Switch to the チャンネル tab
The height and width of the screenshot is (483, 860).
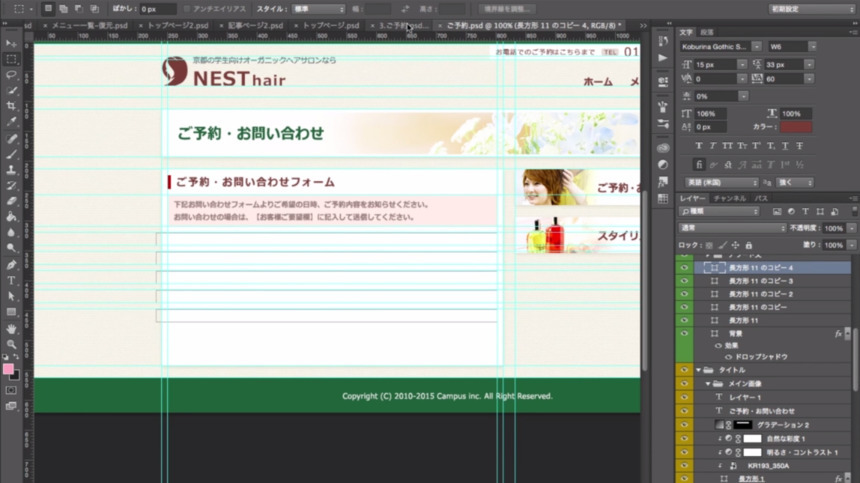click(x=729, y=198)
